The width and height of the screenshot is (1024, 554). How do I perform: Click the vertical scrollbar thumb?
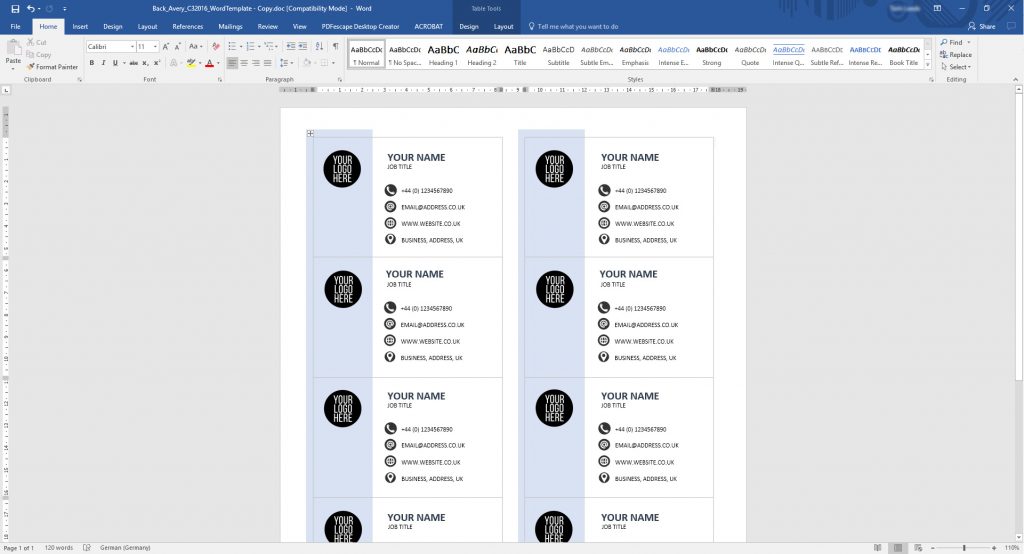coord(1019,237)
